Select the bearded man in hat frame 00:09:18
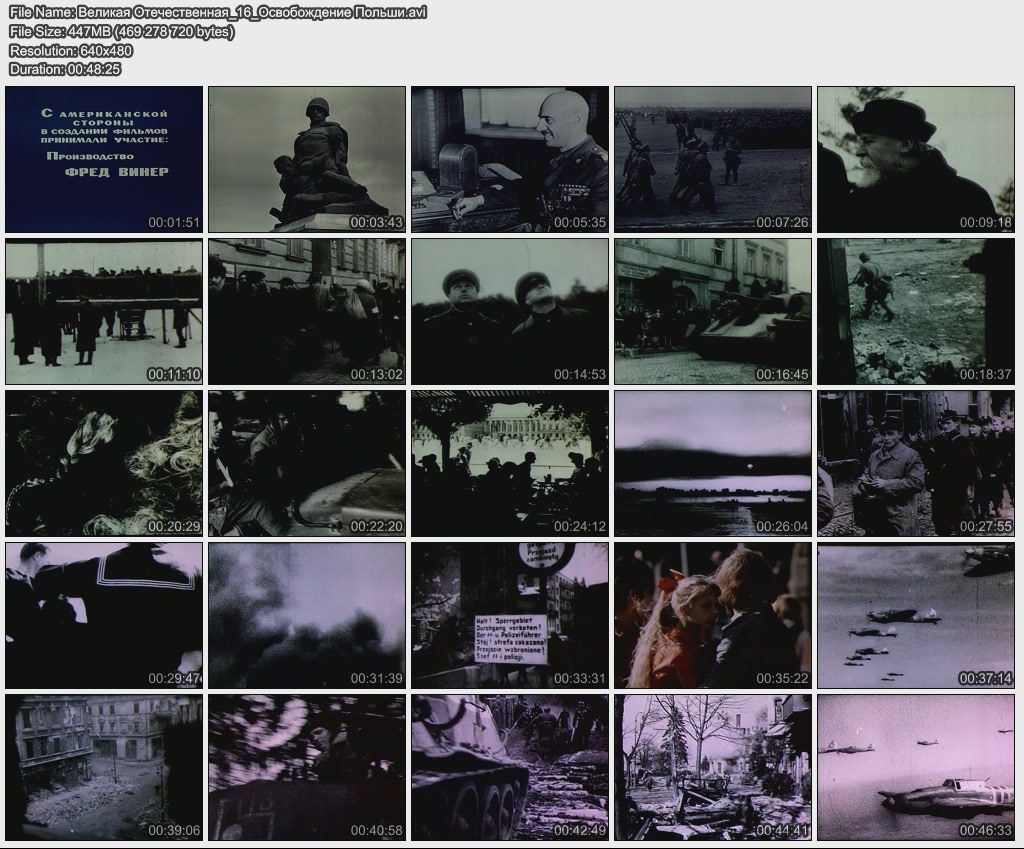1024x849 pixels. (x=916, y=159)
